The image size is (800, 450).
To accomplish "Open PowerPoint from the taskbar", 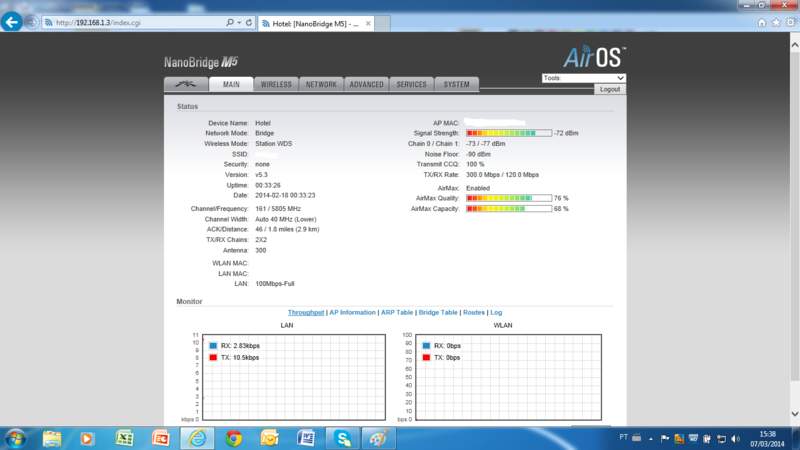I will pyautogui.click(x=160, y=439).
